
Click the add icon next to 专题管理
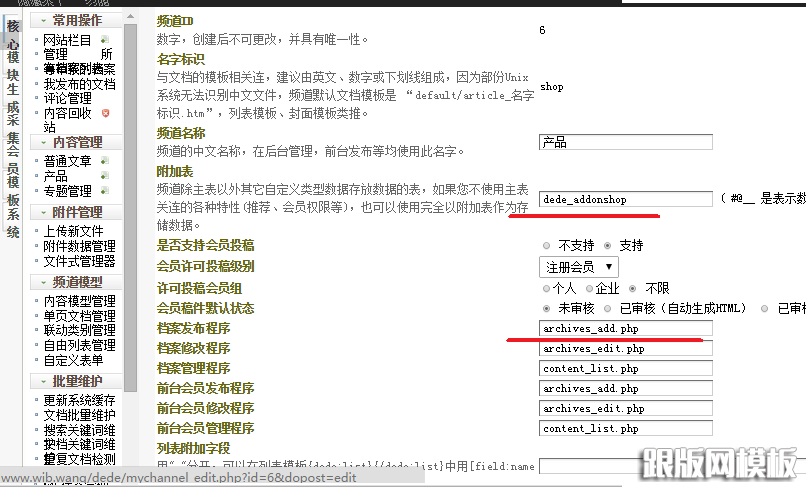[x=105, y=191]
